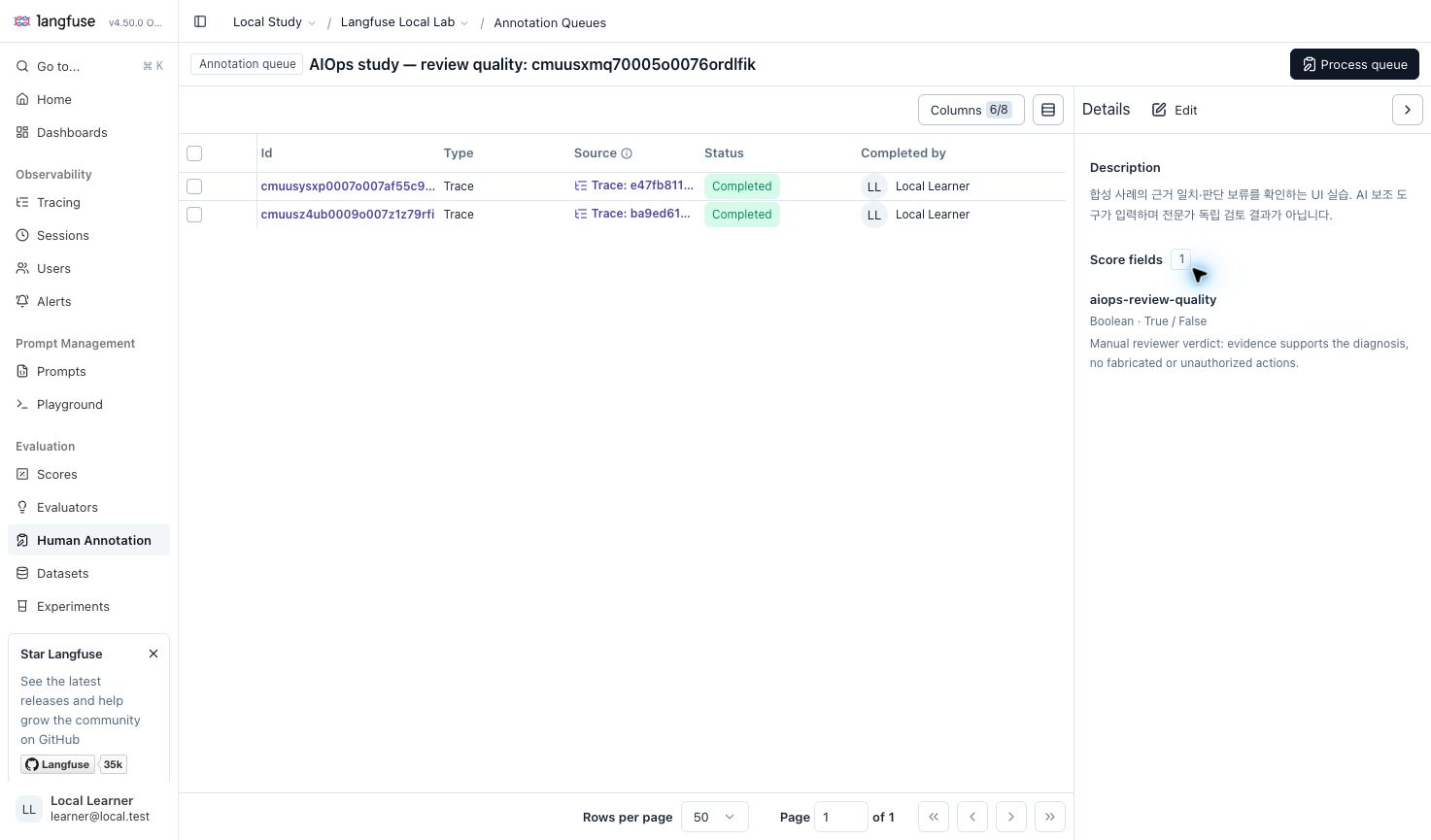Open the Local Learner account menu

[89, 808]
